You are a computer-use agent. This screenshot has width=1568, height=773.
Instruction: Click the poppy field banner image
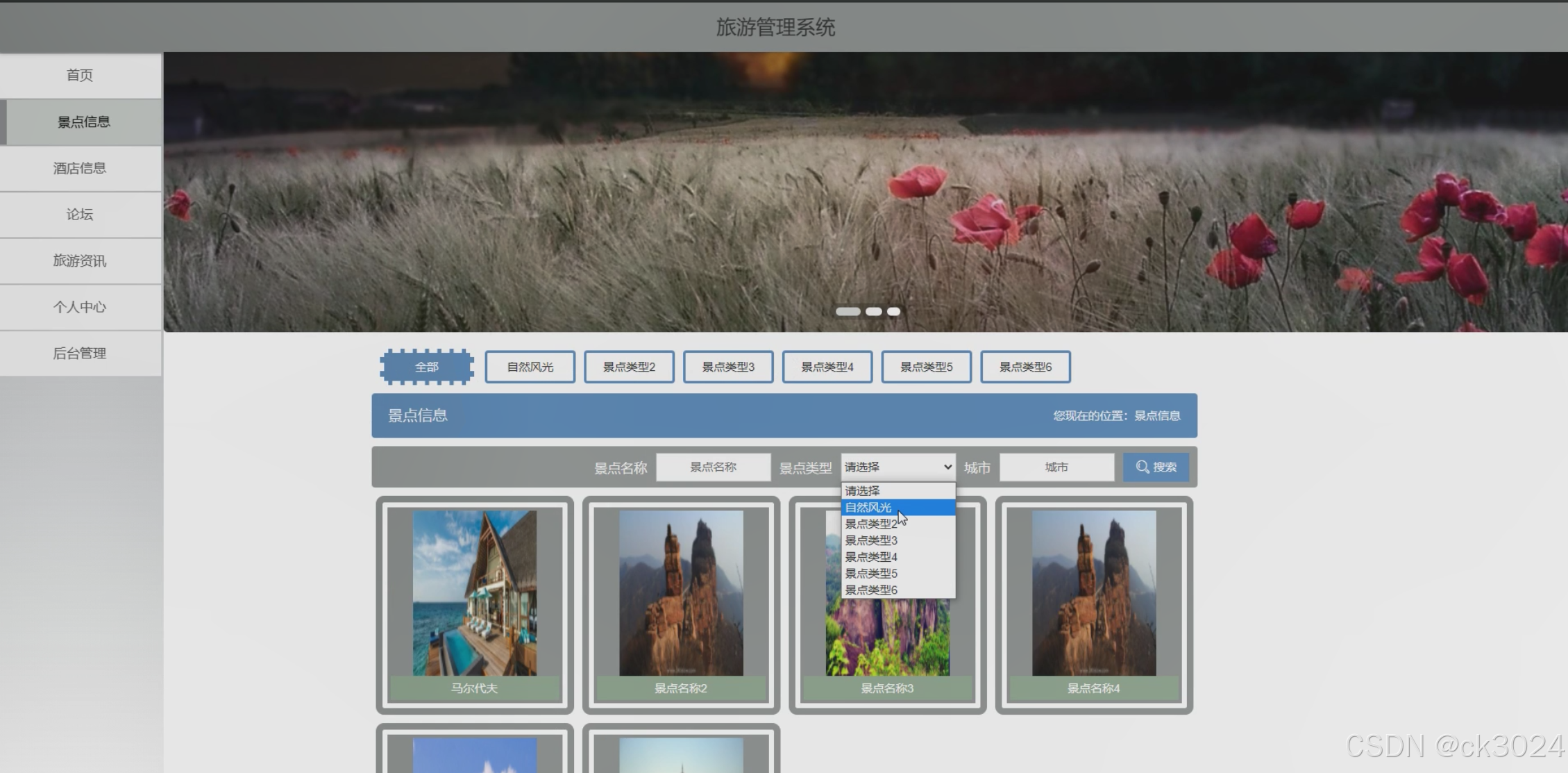coord(866,192)
